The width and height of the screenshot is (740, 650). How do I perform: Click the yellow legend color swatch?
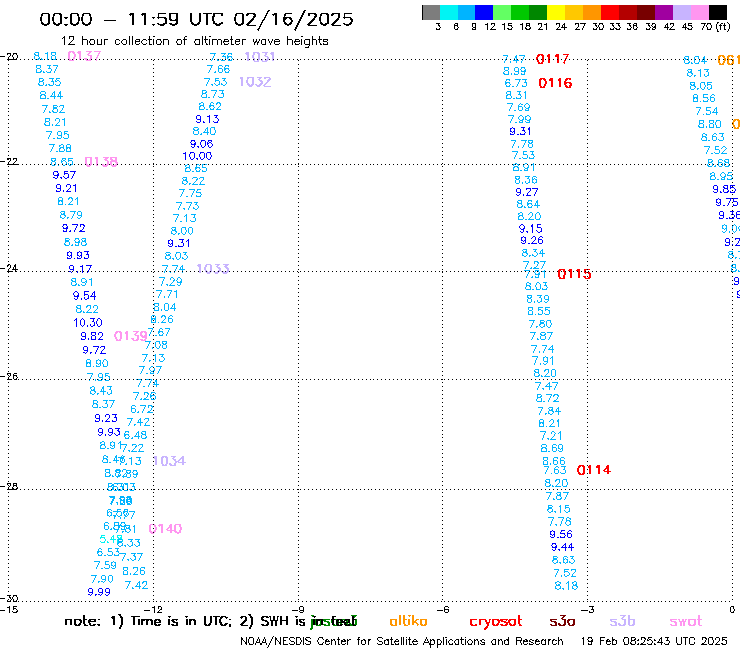tap(556, 12)
